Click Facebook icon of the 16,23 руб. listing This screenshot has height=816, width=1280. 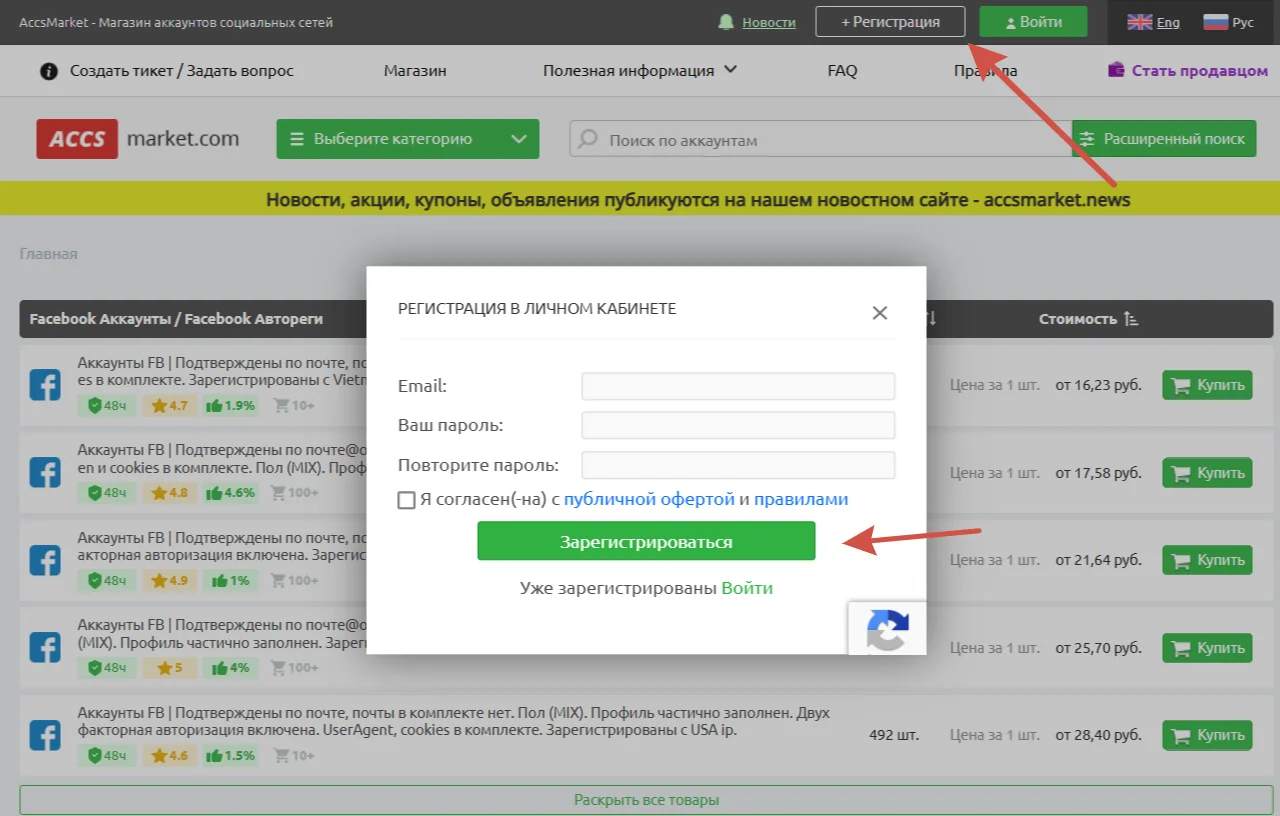[45, 385]
